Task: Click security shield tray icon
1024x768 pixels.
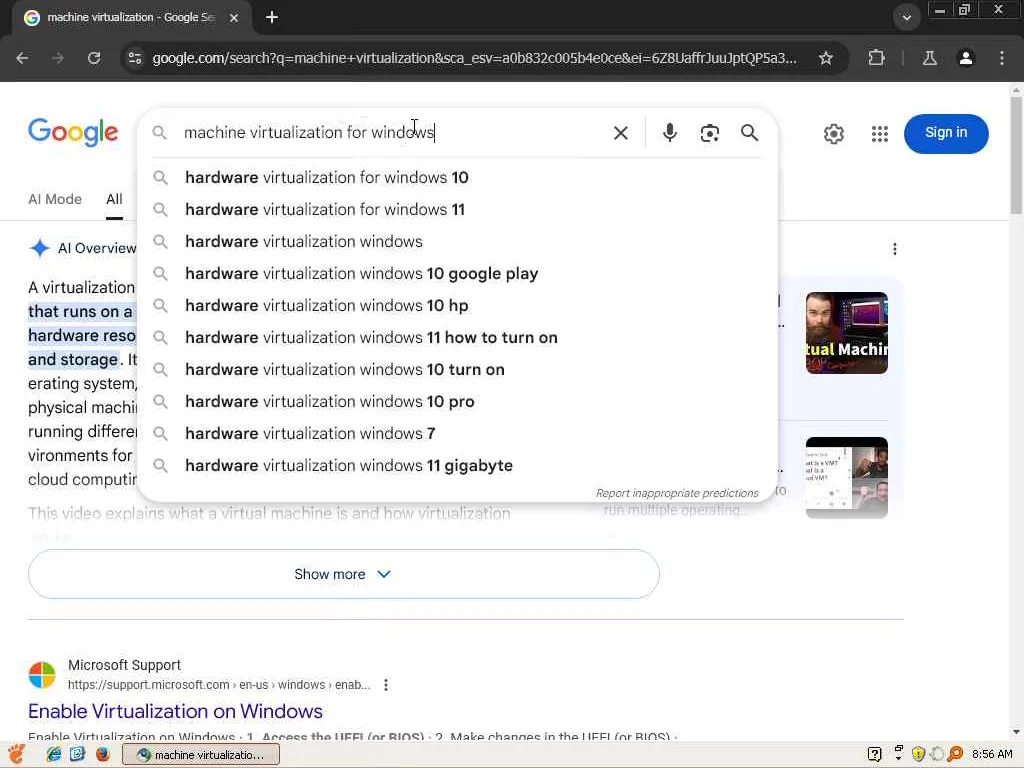Action: coord(918,754)
